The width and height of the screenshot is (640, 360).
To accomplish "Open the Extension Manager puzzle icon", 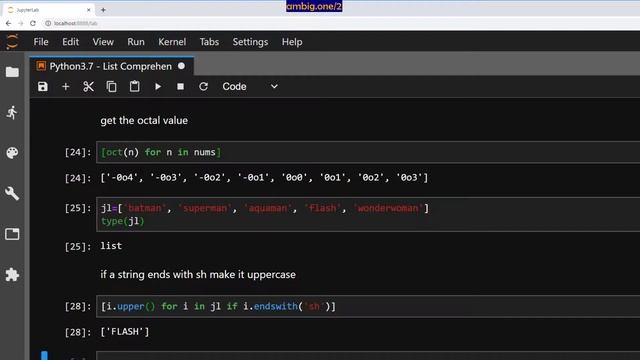I will click(12, 274).
